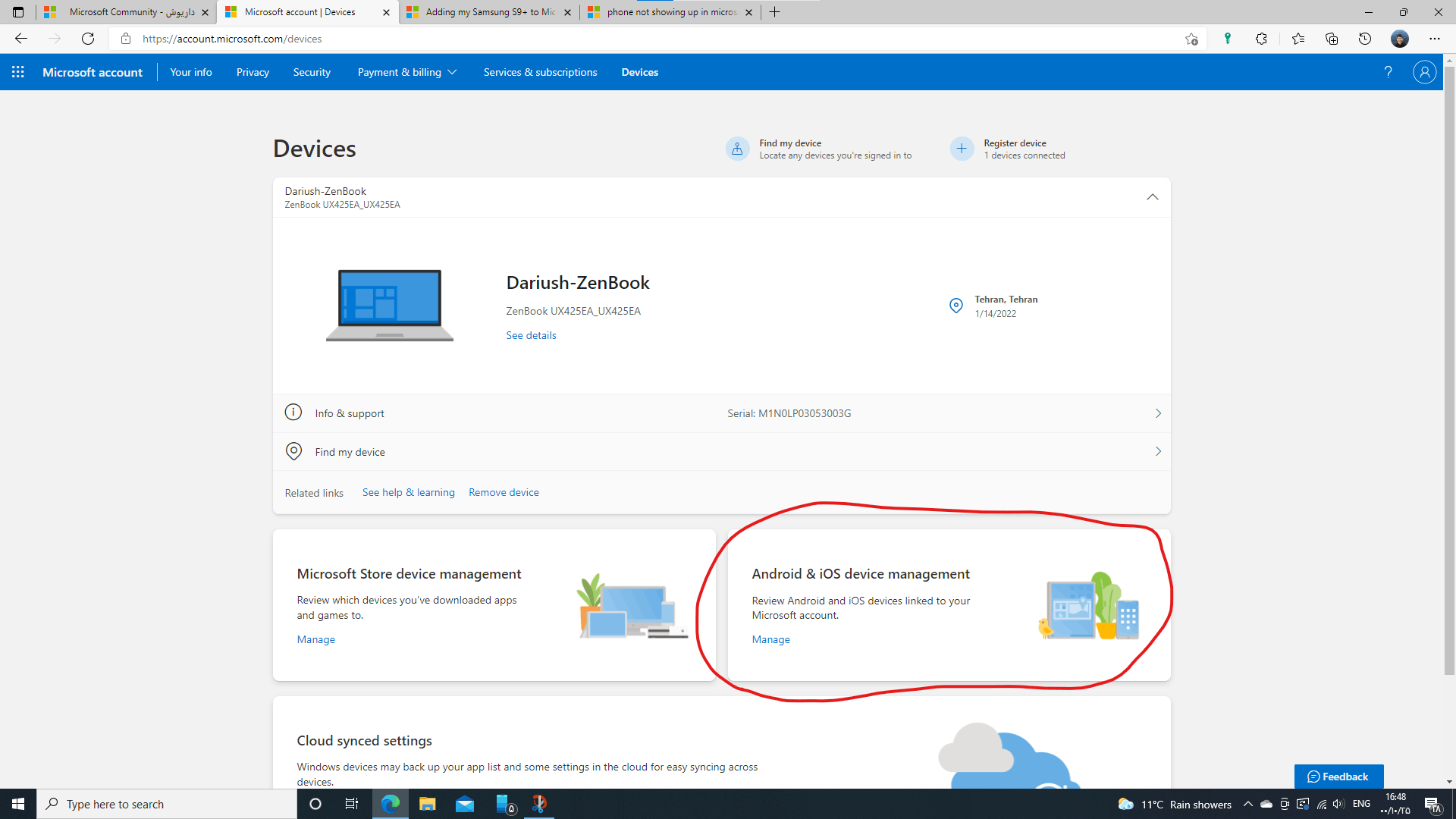Click the Type here to search box
The height and width of the screenshot is (819, 1456).
[x=167, y=804]
